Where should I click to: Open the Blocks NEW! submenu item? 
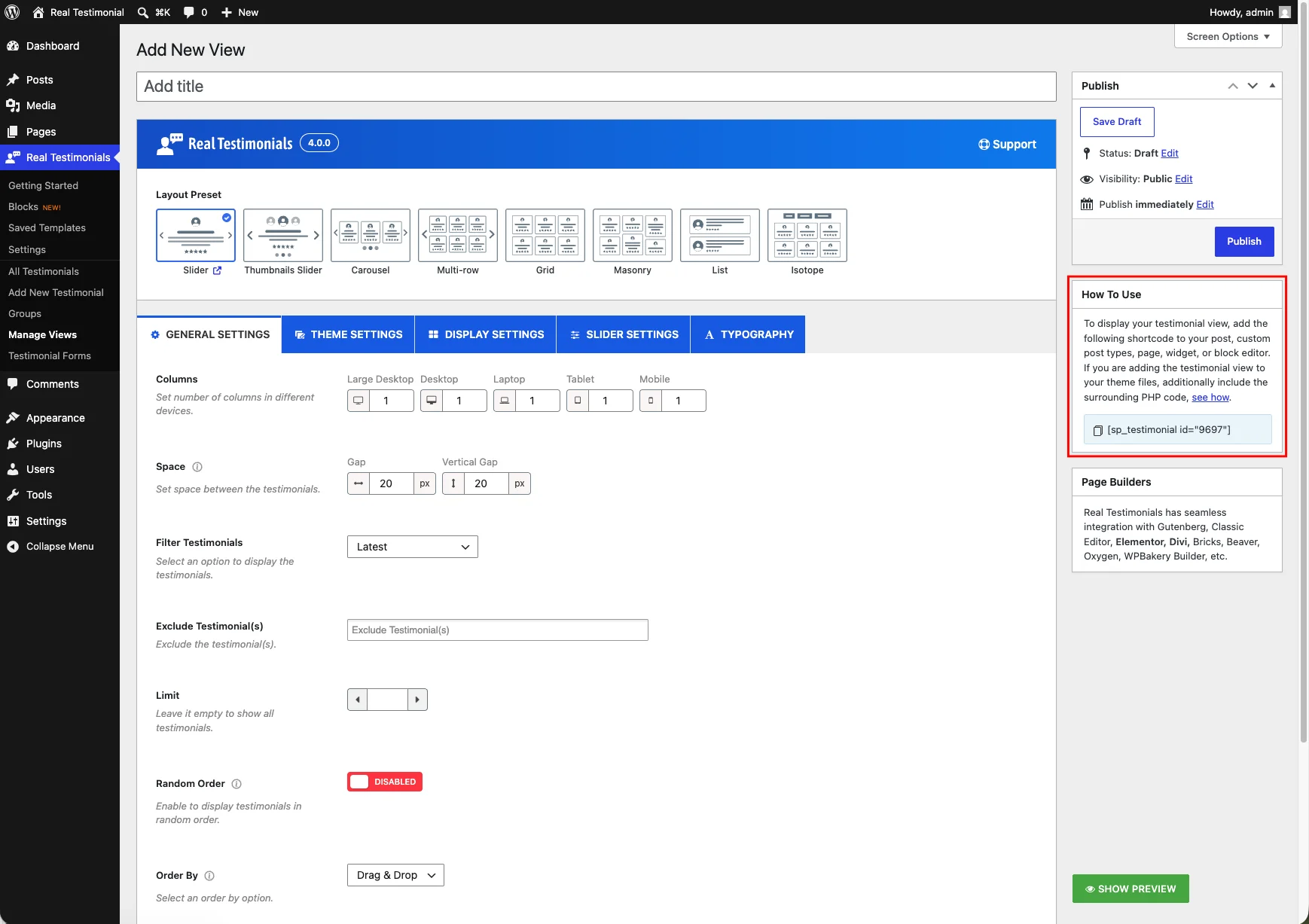pos(35,207)
